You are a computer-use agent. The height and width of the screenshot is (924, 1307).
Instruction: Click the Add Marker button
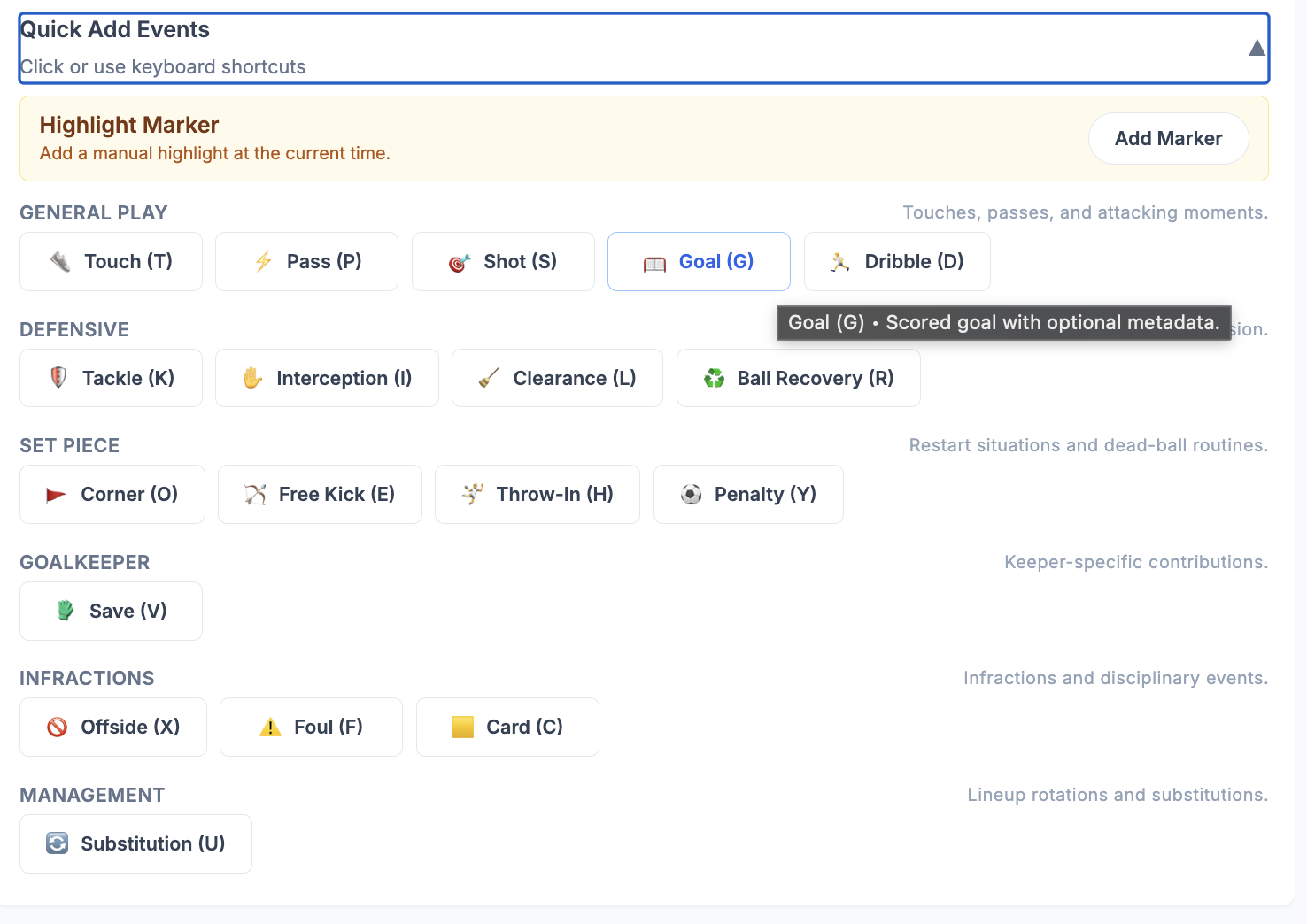(1168, 139)
